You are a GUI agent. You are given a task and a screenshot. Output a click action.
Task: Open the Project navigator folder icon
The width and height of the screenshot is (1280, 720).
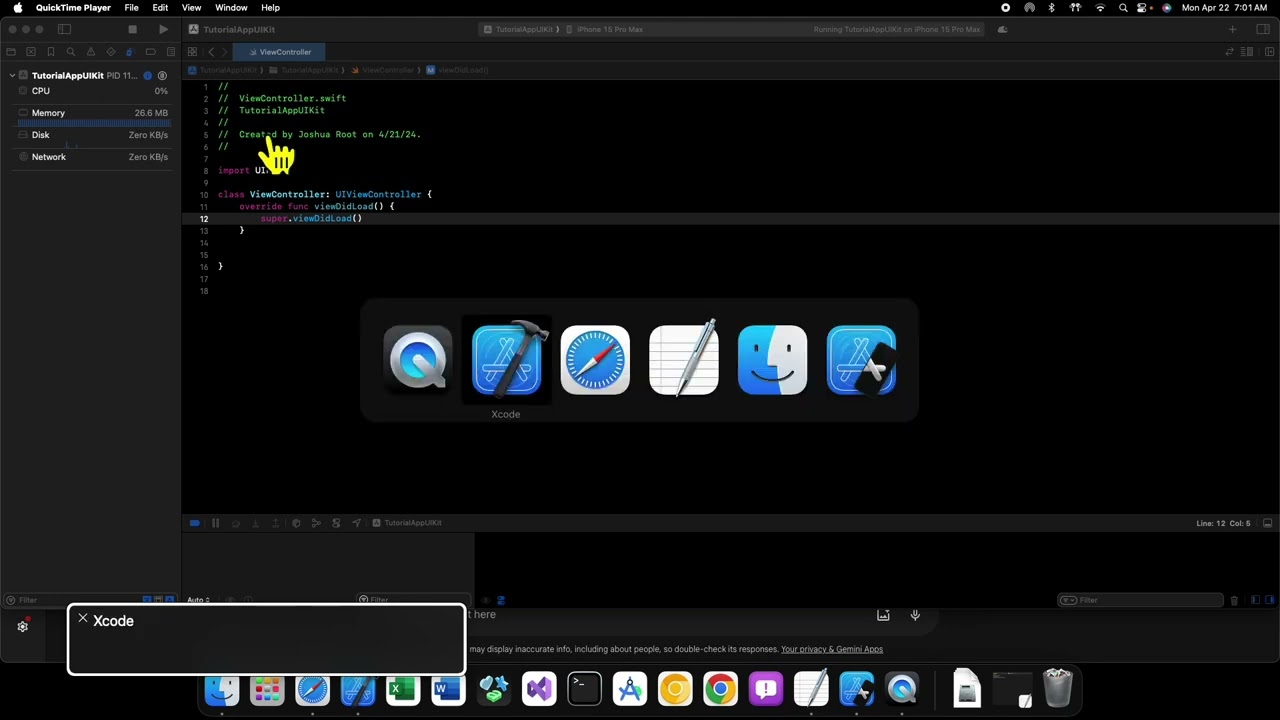pos(11,52)
